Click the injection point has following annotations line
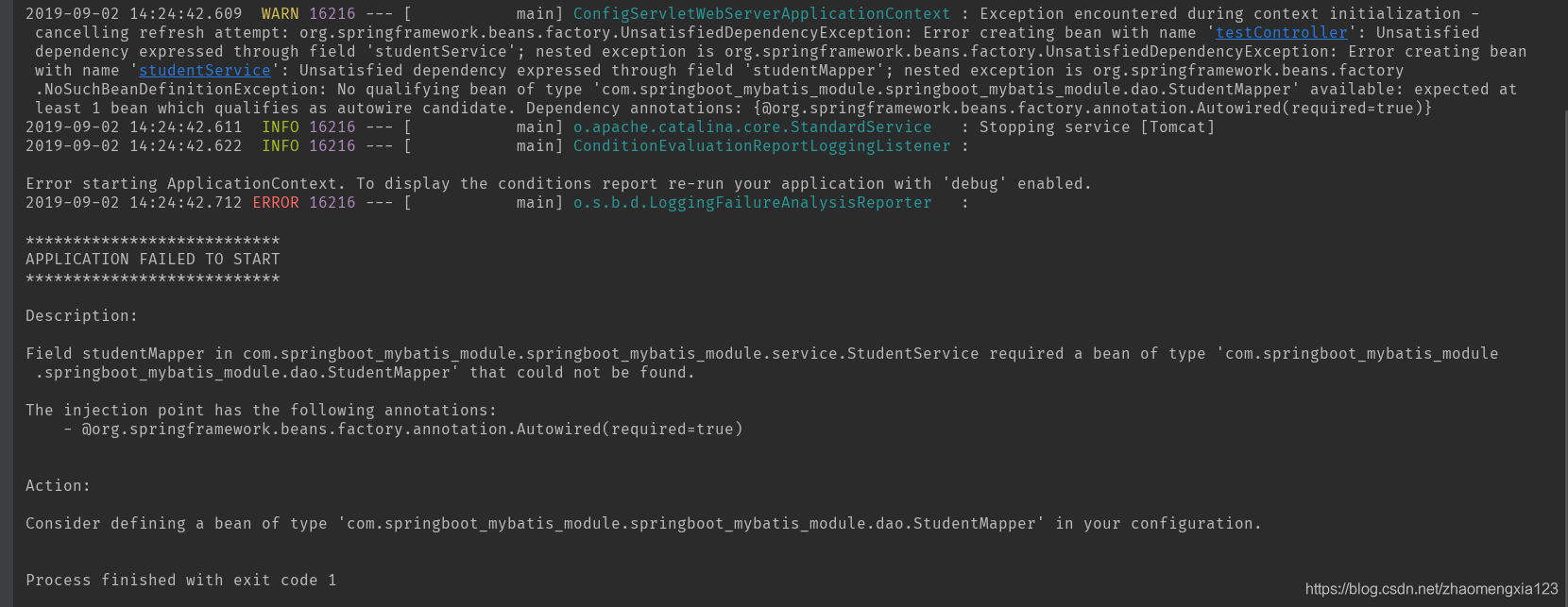Viewport: 1568px width, 607px height. (261, 411)
